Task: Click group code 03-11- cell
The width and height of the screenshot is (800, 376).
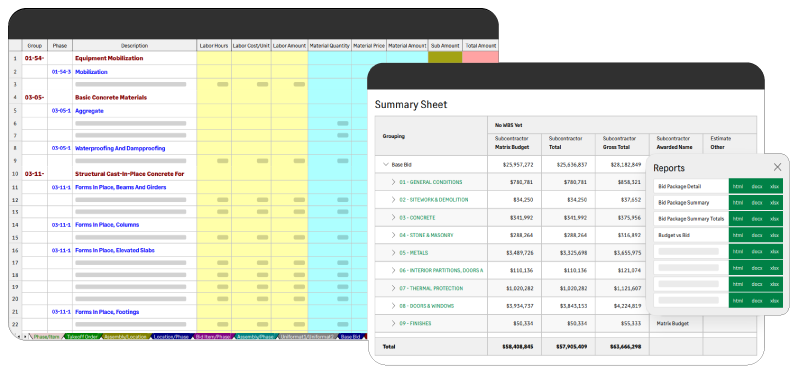Action: pyautogui.click(x=34, y=174)
